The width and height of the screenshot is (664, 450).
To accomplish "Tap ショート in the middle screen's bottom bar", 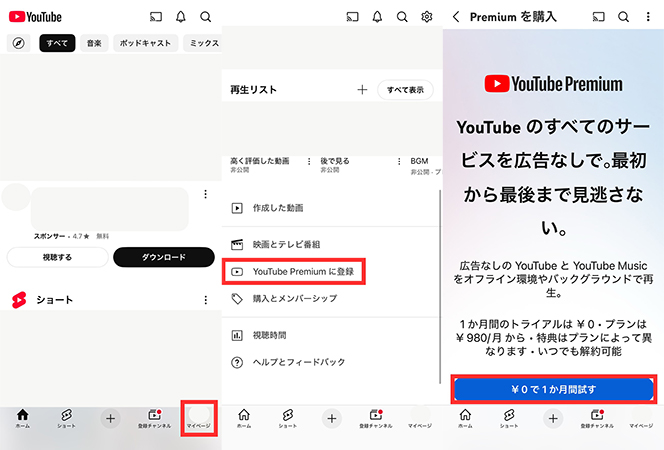I will 288,419.
